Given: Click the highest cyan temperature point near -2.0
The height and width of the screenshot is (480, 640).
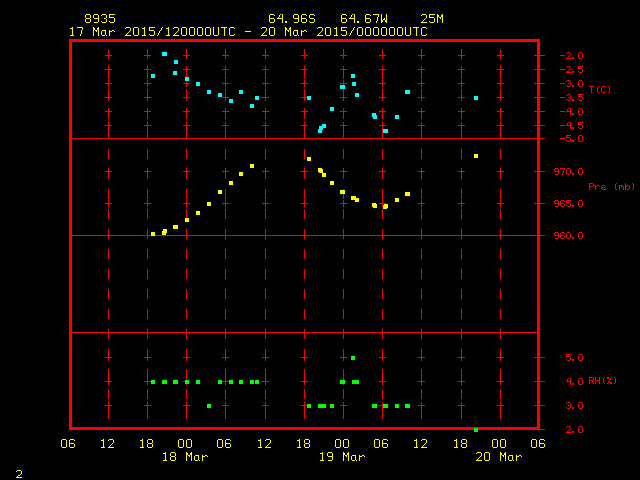Looking at the screenshot, I should click(164, 54).
